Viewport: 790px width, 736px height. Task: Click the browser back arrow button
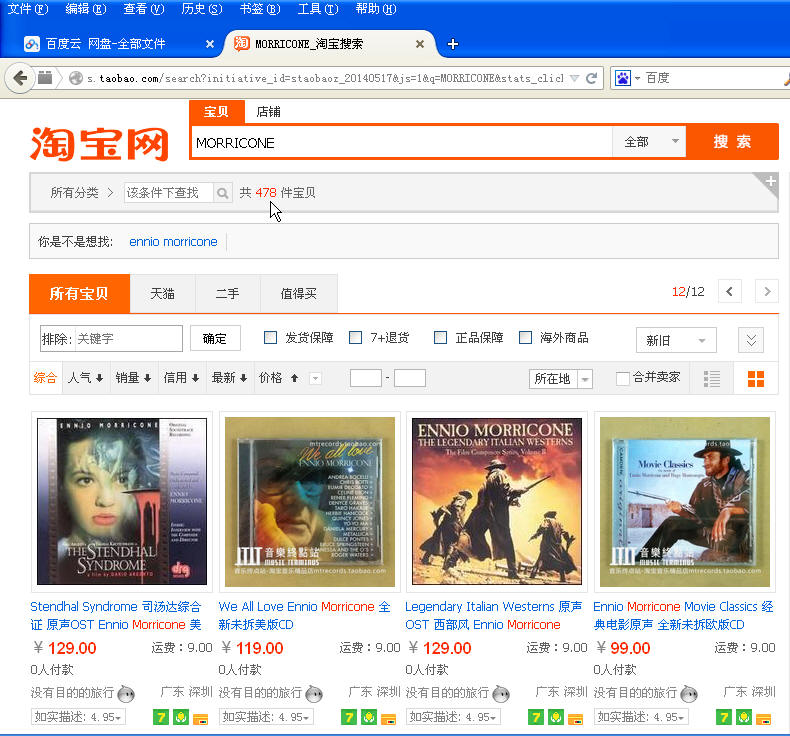click(20, 78)
